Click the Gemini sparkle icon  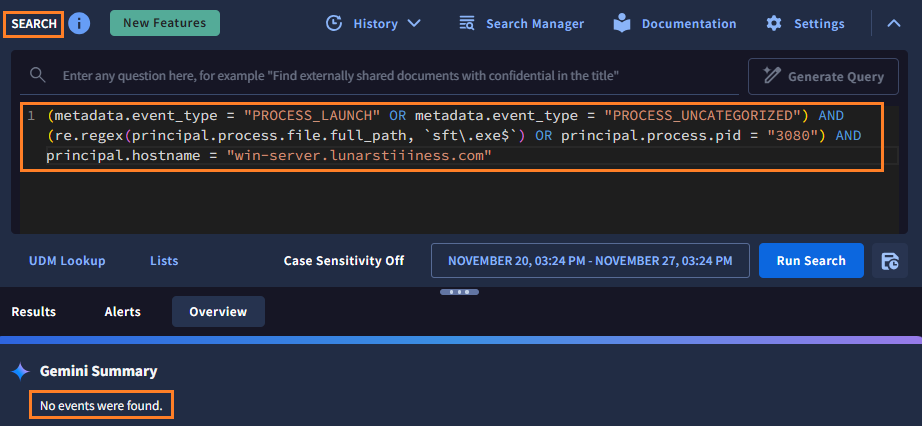coord(20,371)
